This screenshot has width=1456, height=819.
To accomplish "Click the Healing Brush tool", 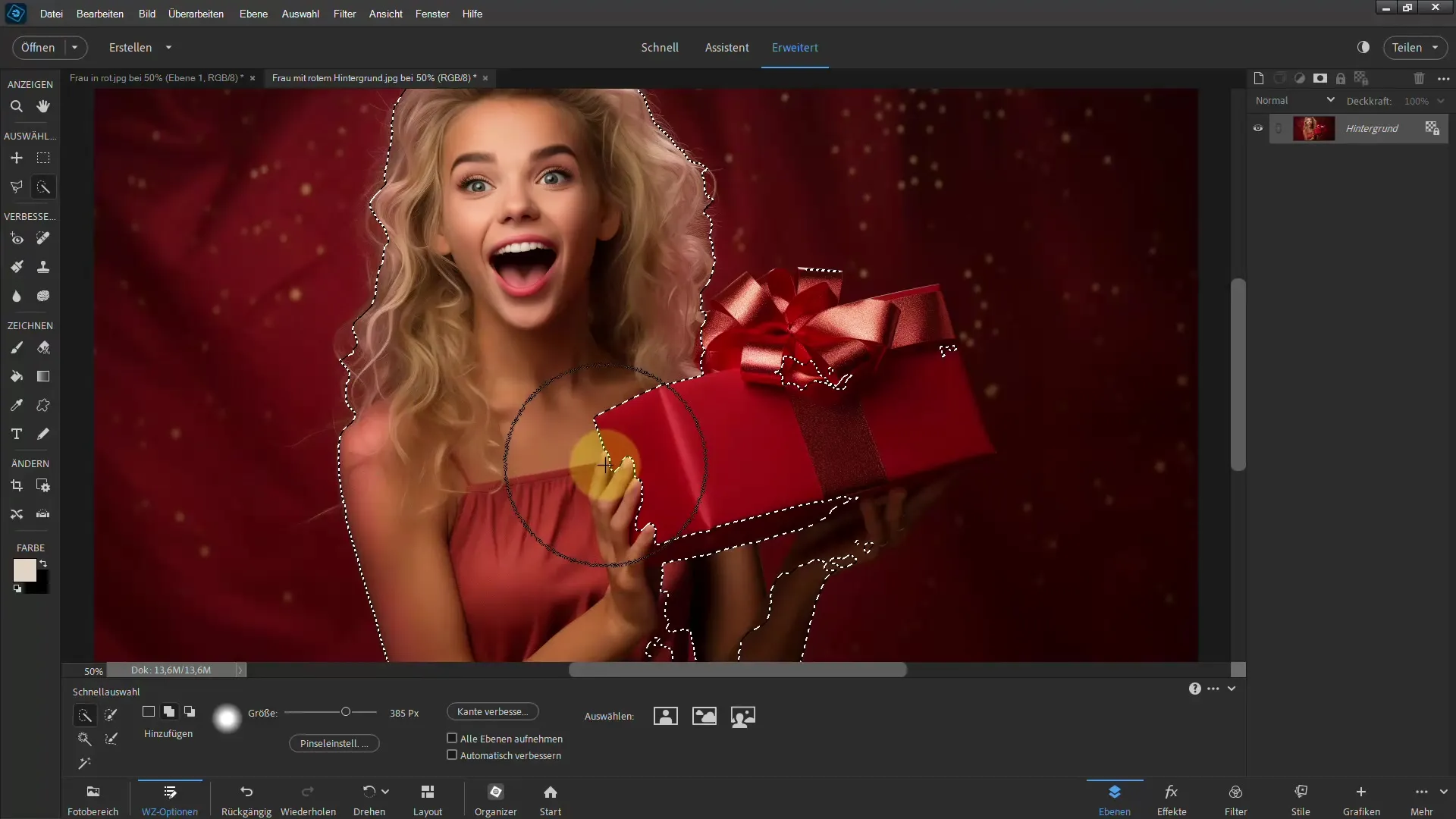I will (x=43, y=238).
